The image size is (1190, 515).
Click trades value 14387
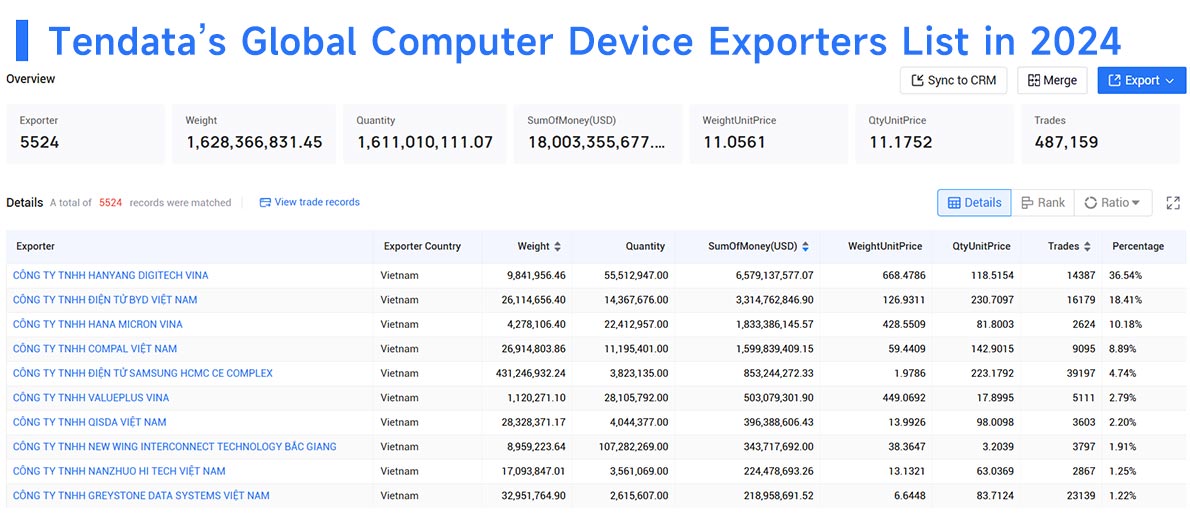pyautogui.click(x=1081, y=275)
